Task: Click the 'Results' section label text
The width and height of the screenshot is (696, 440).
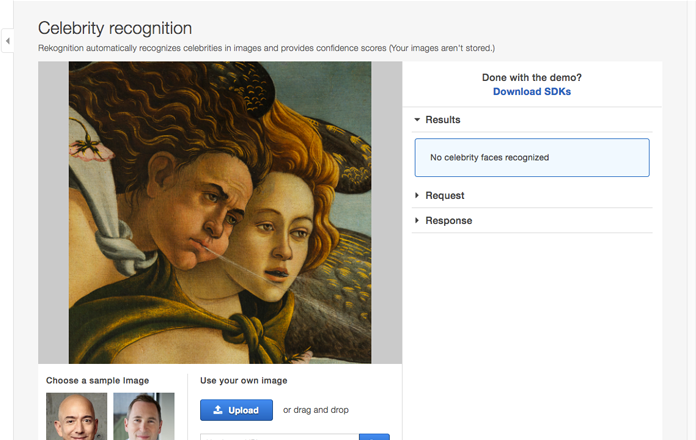Action: (443, 120)
